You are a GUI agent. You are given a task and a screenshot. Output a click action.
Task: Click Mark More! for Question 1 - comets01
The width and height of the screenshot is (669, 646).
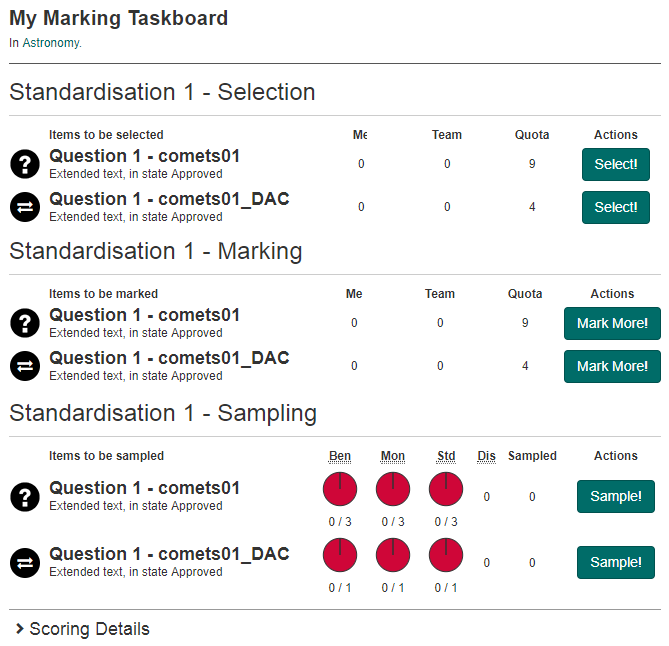click(612, 323)
